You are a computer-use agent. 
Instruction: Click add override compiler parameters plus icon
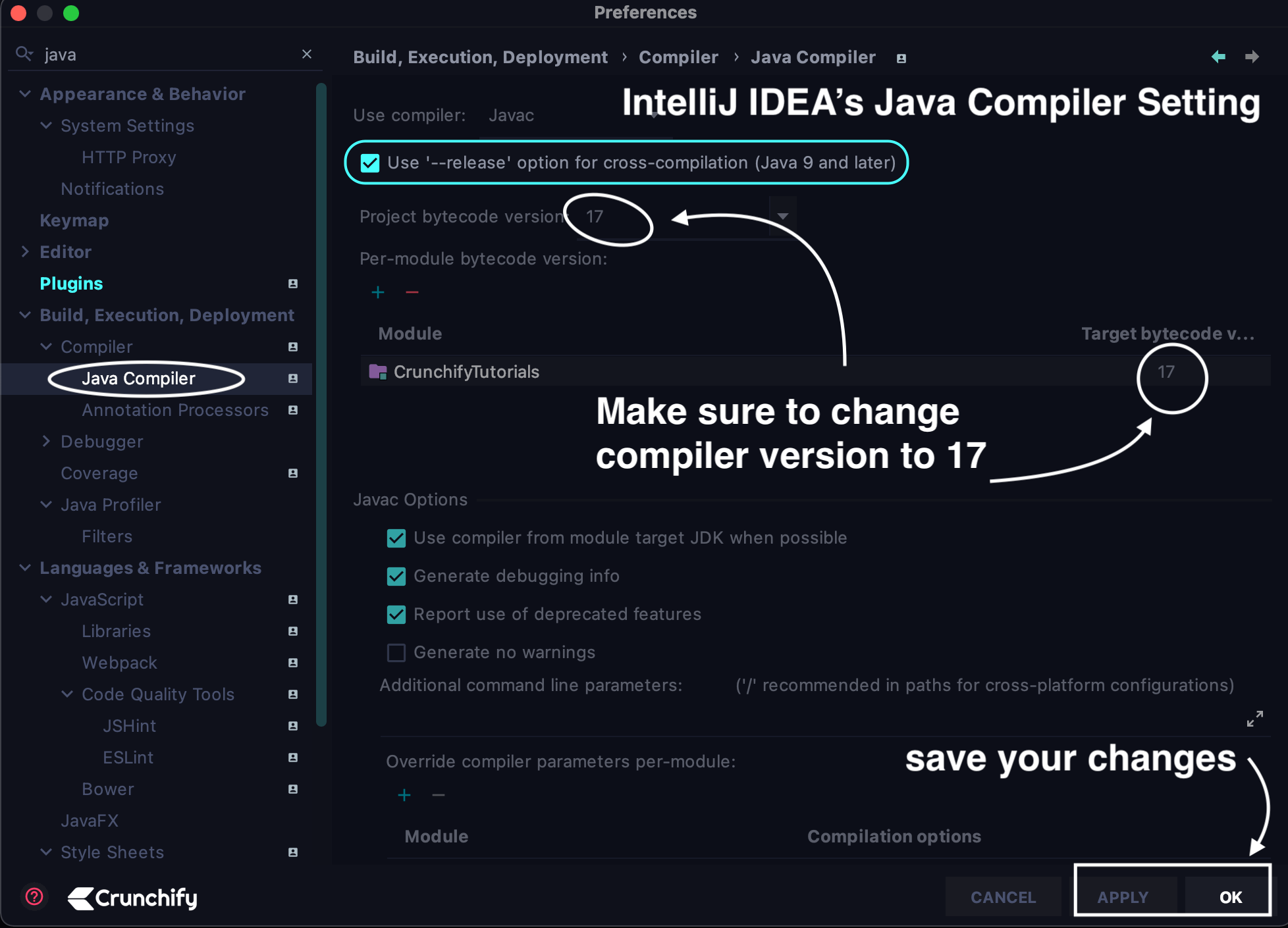point(404,795)
